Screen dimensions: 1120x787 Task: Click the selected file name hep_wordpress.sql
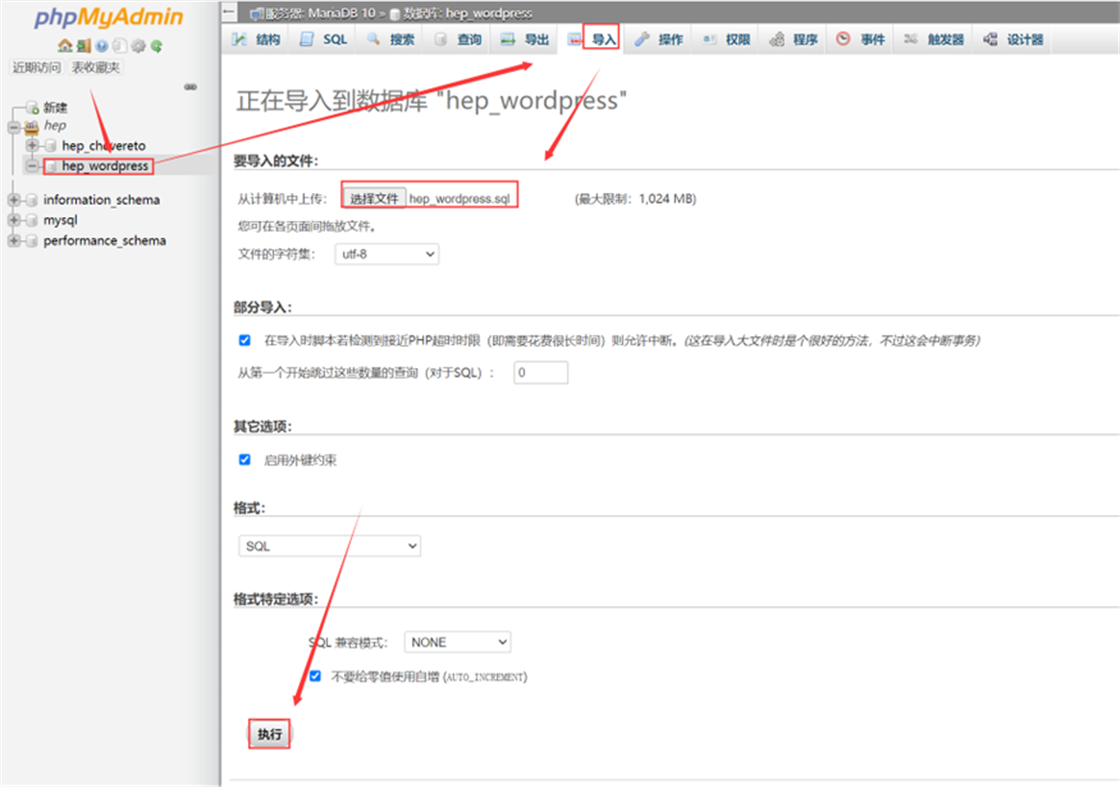pyautogui.click(x=459, y=199)
